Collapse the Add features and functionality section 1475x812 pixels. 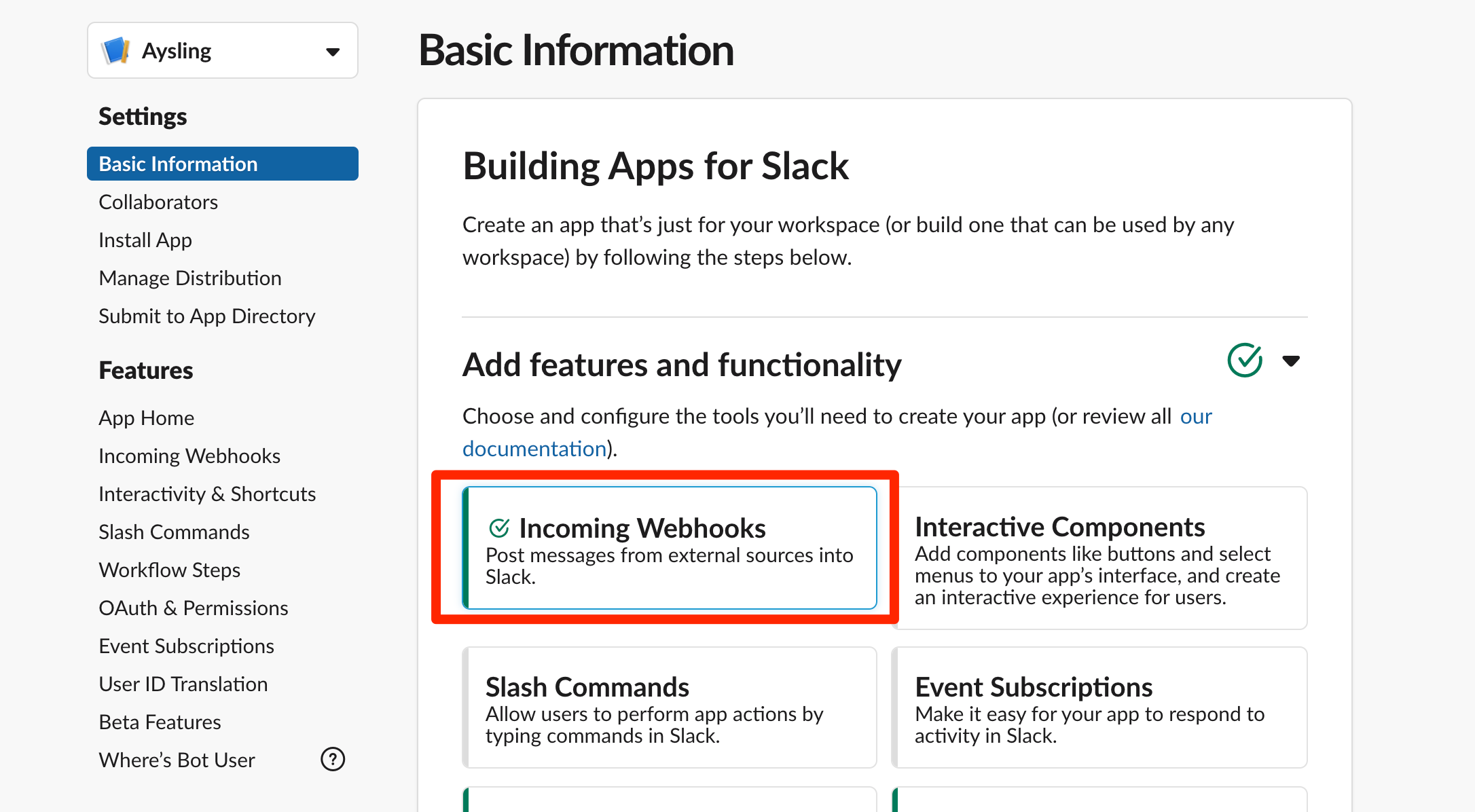tap(1291, 361)
